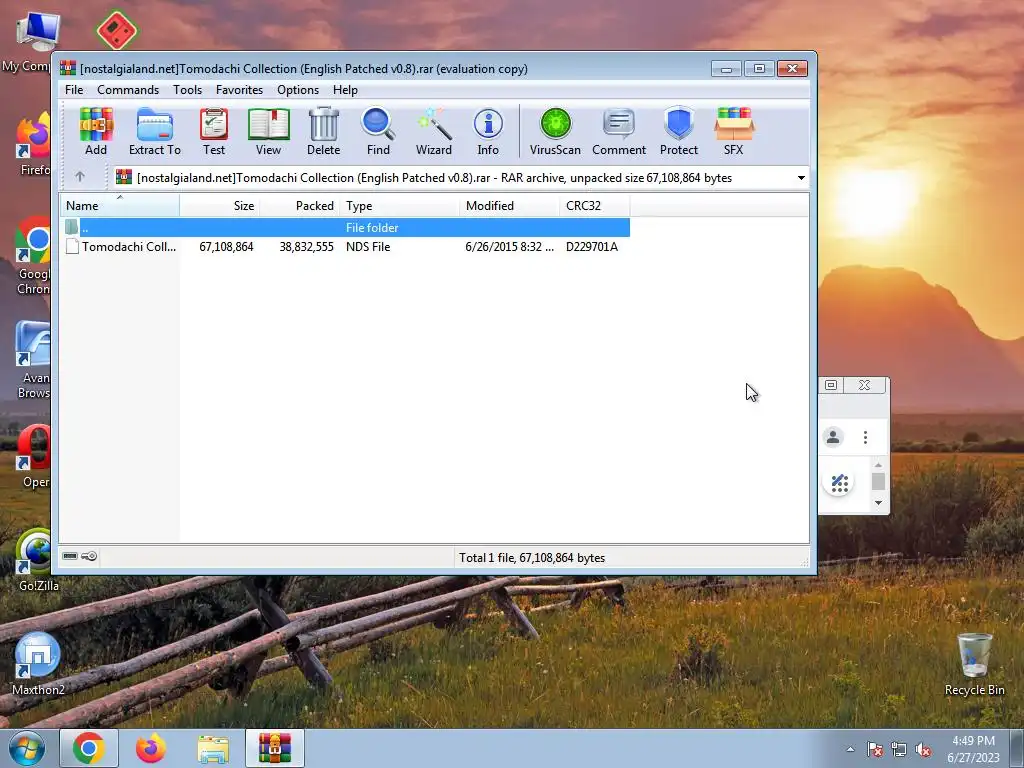Click the D229701A CRC32 value
This screenshot has width=1024, height=768.
pyautogui.click(x=592, y=247)
